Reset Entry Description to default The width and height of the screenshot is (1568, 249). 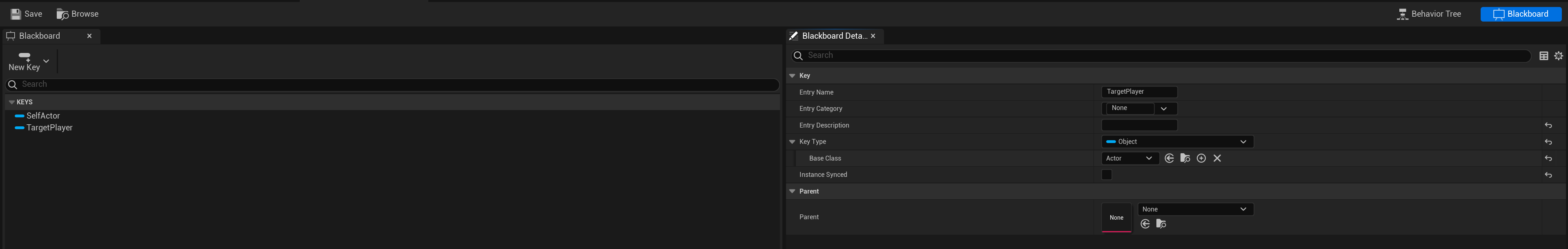[1548, 125]
